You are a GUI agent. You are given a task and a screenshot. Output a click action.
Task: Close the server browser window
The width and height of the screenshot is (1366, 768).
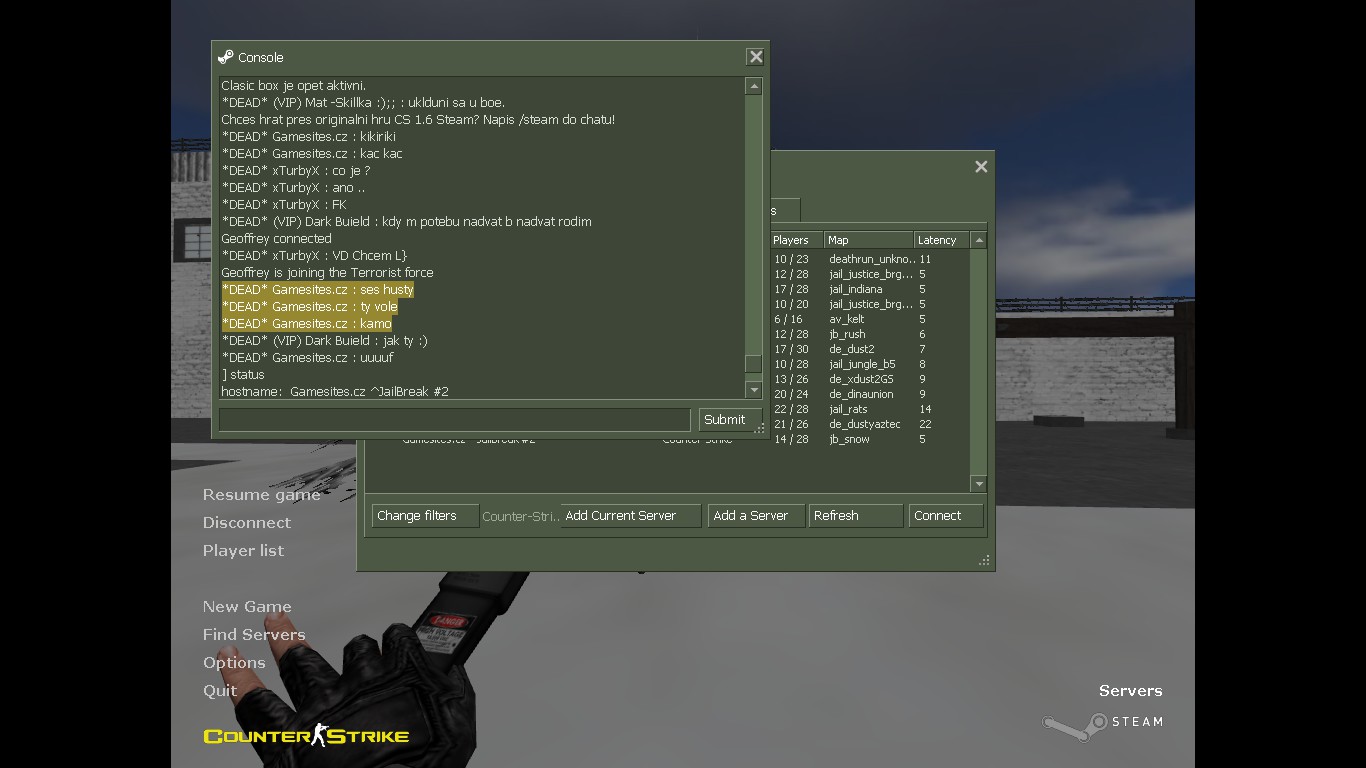click(x=981, y=167)
